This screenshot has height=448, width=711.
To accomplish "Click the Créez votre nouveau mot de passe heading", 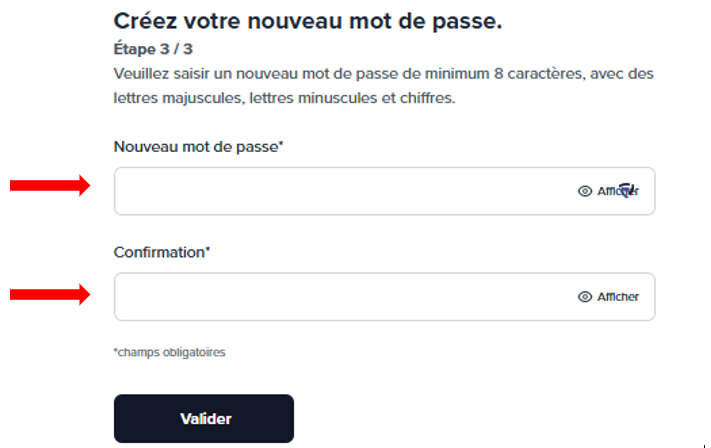I will pyautogui.click(x=308, y=21).
